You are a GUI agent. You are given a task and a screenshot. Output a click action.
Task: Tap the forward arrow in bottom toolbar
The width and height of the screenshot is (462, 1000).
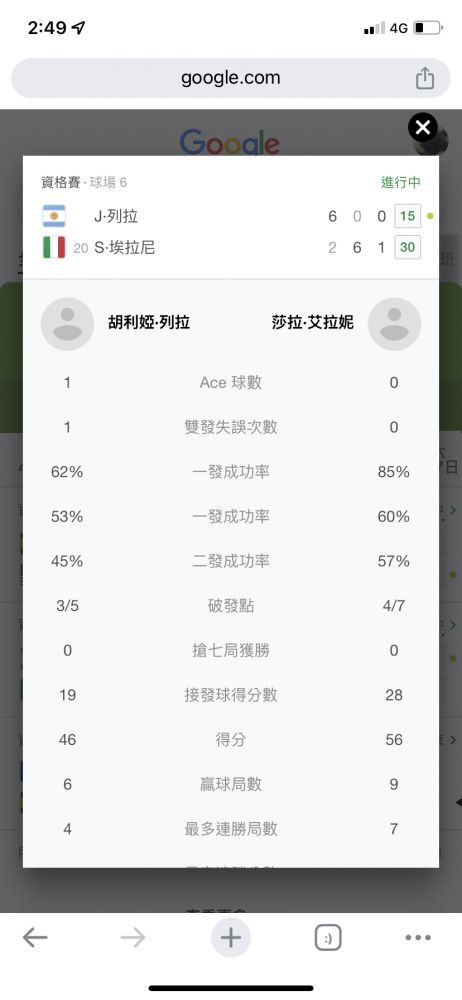coord(133,937)
